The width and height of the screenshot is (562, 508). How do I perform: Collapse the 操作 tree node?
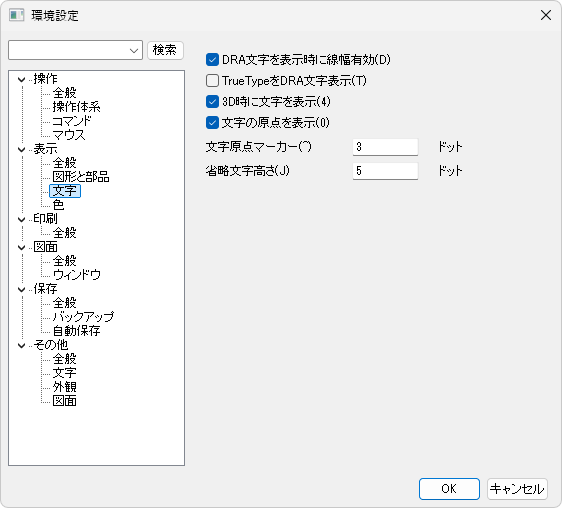(22, 79)
